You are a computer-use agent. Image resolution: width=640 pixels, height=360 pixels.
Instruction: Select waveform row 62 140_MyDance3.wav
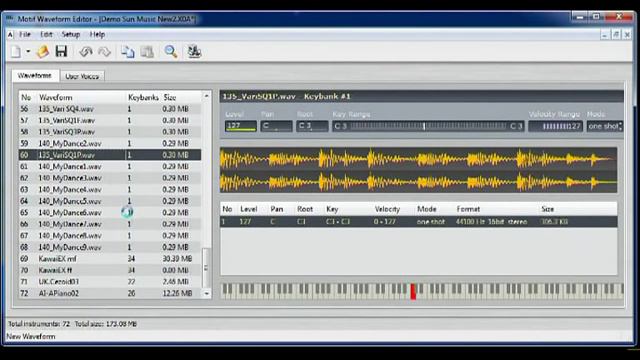click(110, 178)
